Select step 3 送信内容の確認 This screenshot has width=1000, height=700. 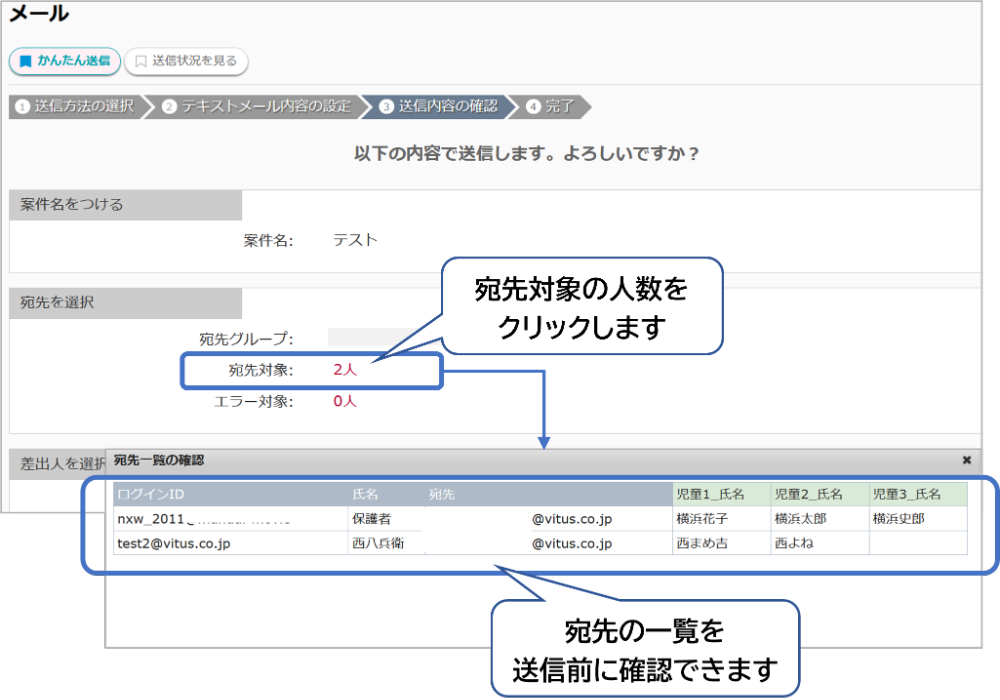438,106
